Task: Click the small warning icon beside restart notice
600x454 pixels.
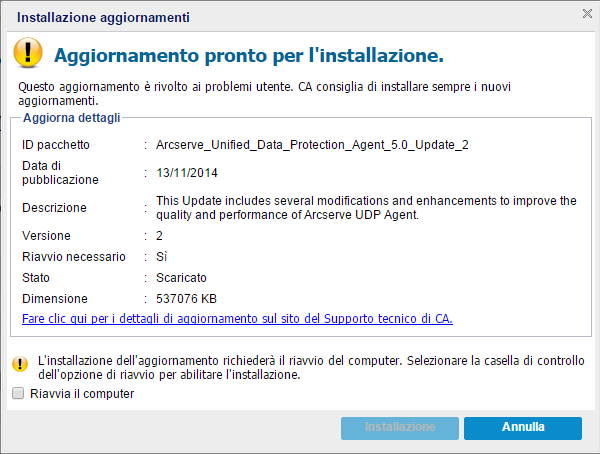Action: pyautogui.click(x=18, y=362)
